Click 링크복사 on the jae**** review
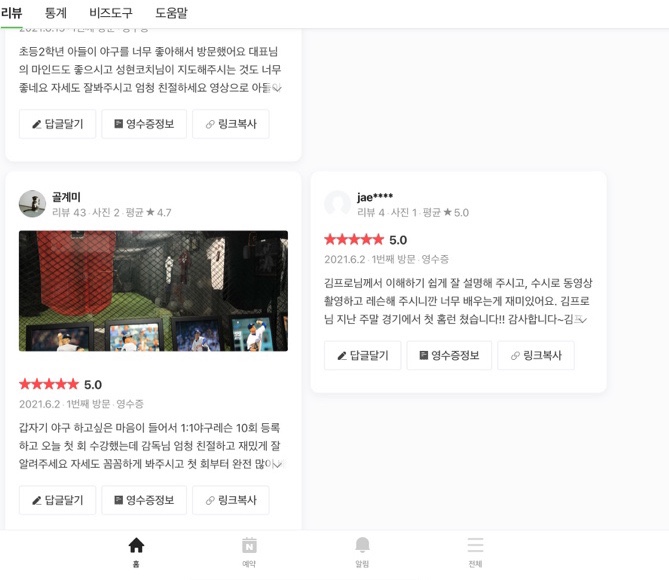Screen dimensions: 669x580 [536, 356]
